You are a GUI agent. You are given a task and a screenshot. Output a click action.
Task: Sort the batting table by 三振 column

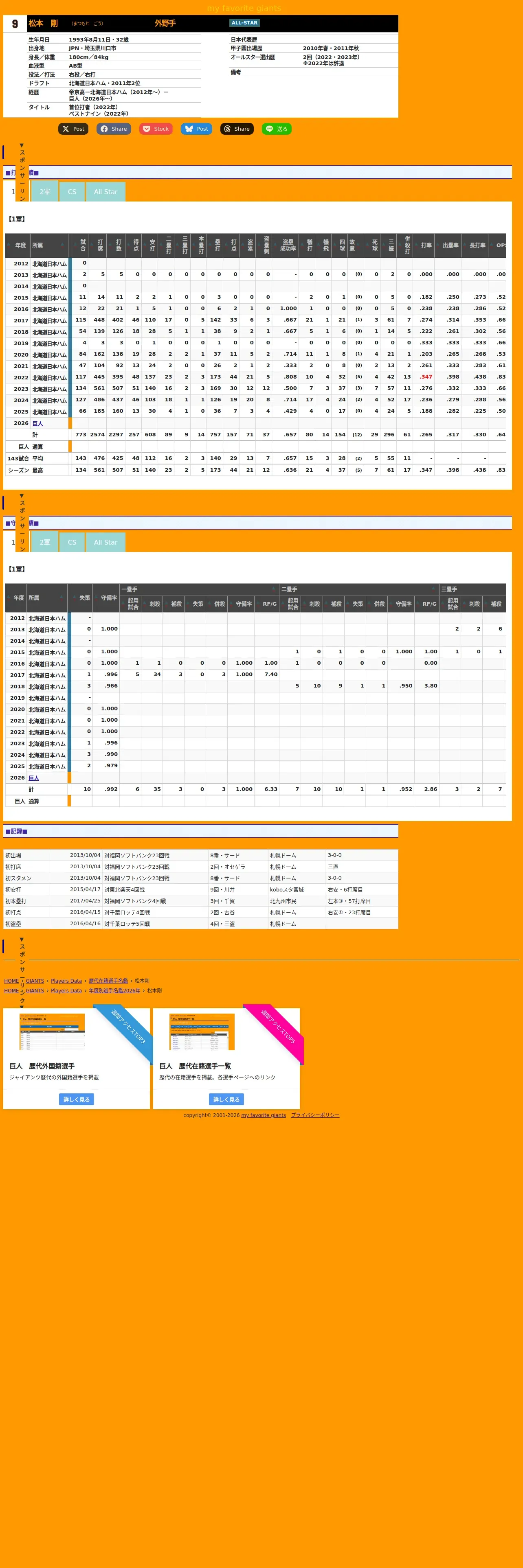pyautogui.click(x=389, y=245)
